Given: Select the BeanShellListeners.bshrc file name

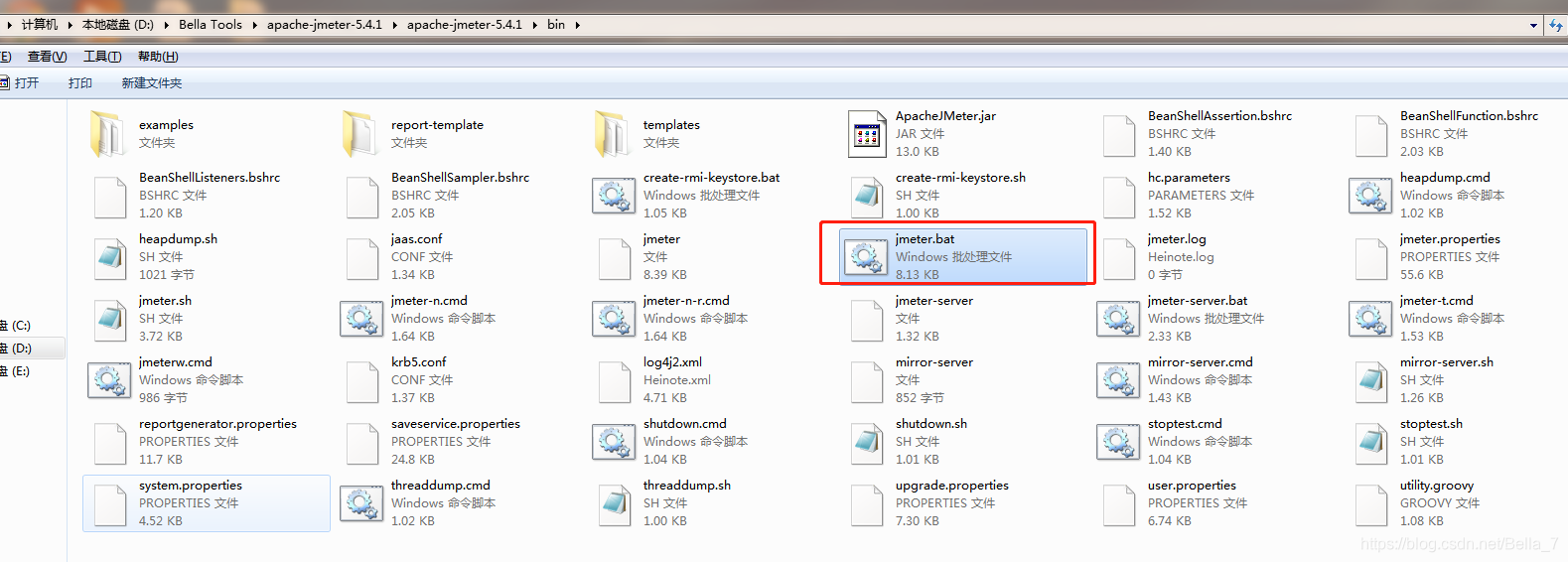Looking at the screenshot, I should click(210, 178).
